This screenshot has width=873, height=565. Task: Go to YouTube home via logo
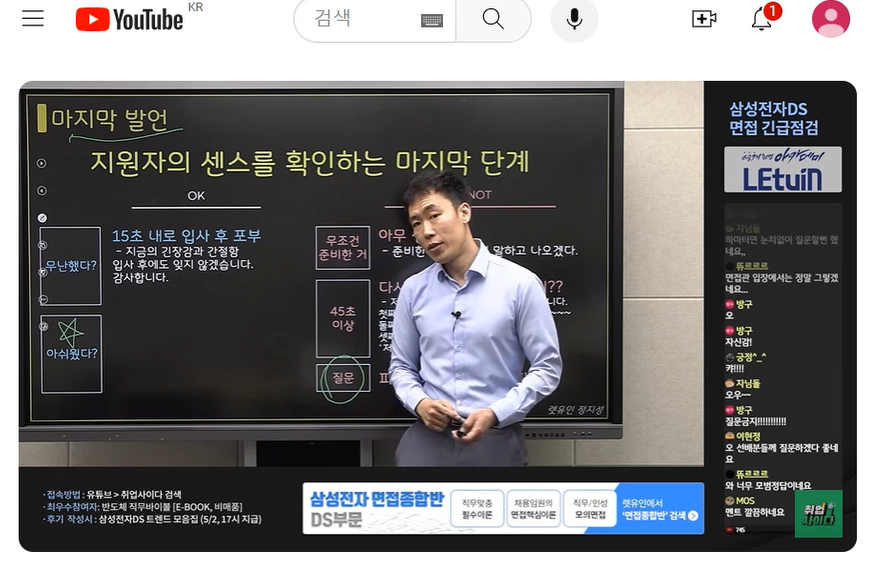coord(129,19)
